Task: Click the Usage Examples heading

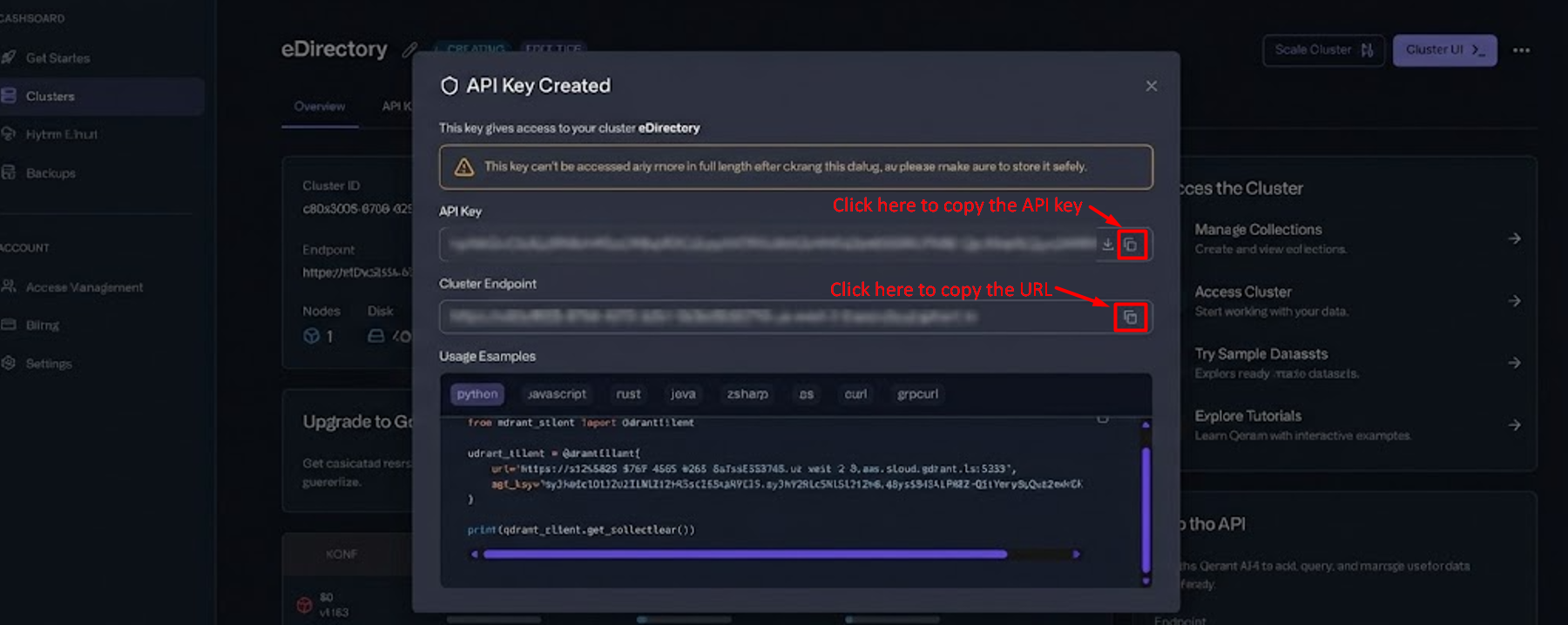Action: pyautogui.click(x=487, y=357)
